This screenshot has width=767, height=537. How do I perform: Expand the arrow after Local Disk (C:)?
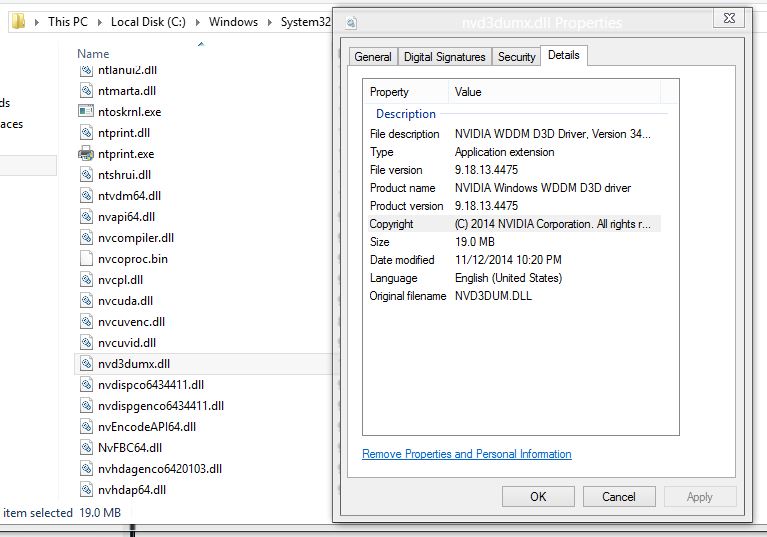pos(198,22)
